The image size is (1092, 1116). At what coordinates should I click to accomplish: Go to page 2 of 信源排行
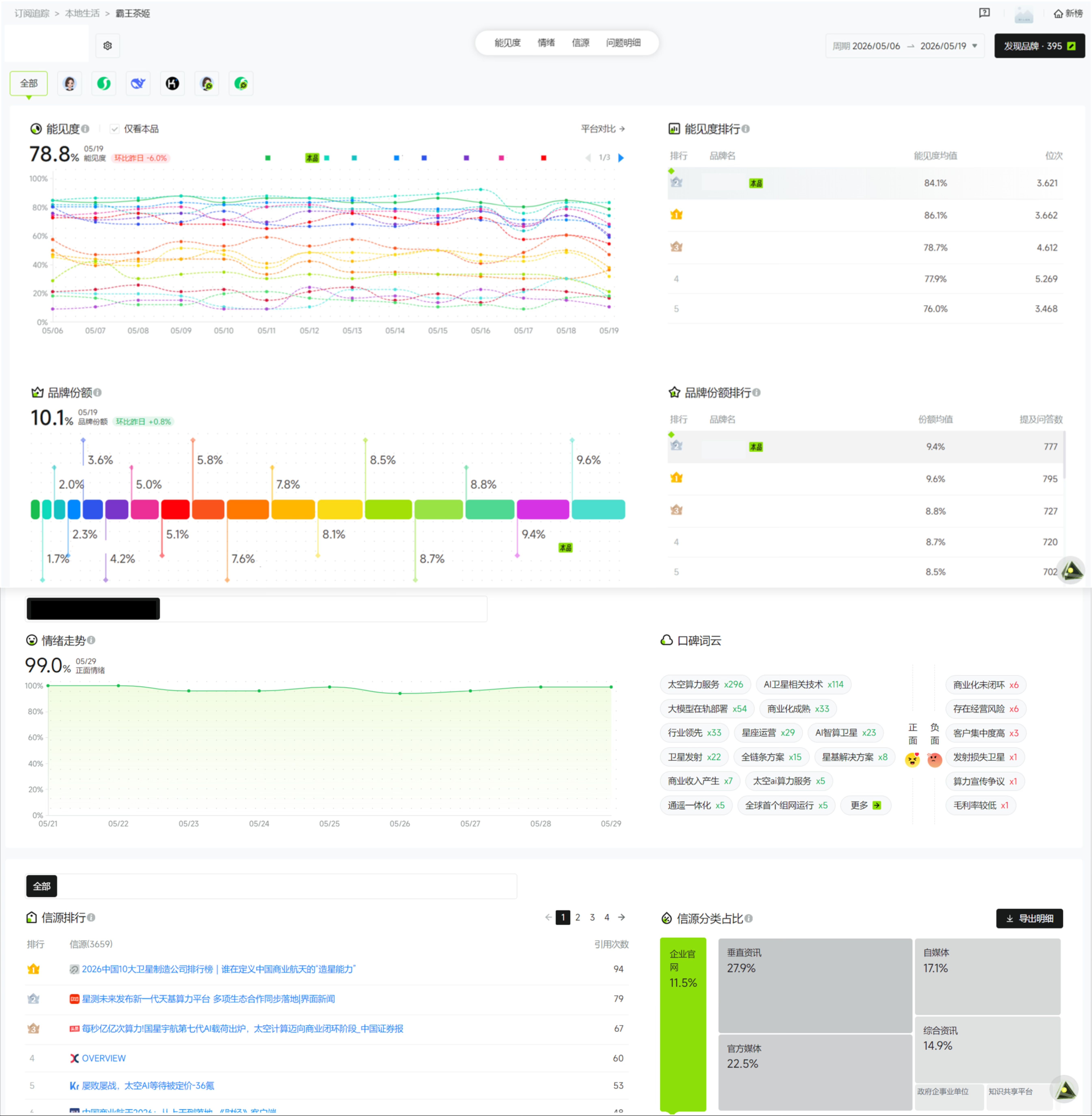point(578,918)
